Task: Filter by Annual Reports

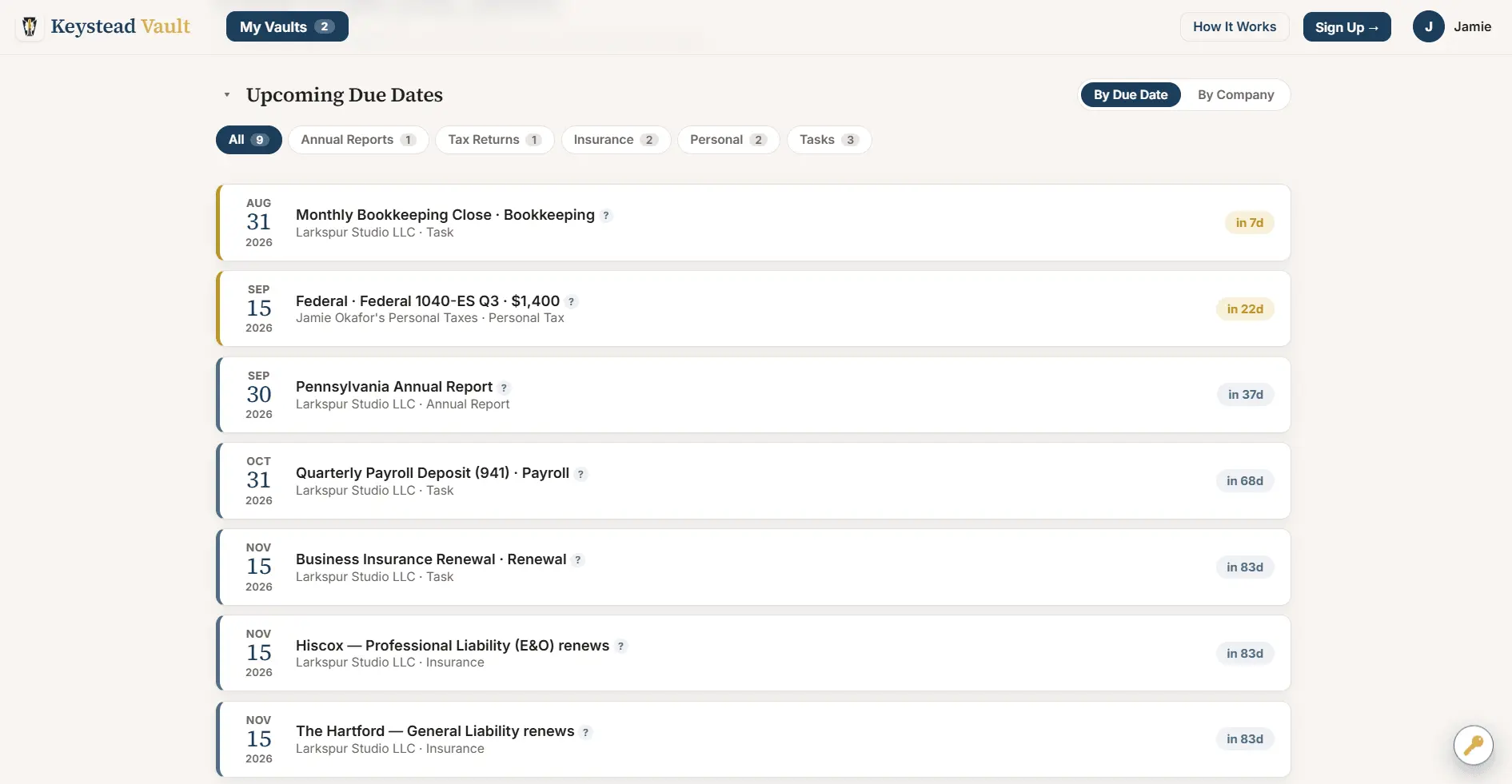Action: (358, 140)
